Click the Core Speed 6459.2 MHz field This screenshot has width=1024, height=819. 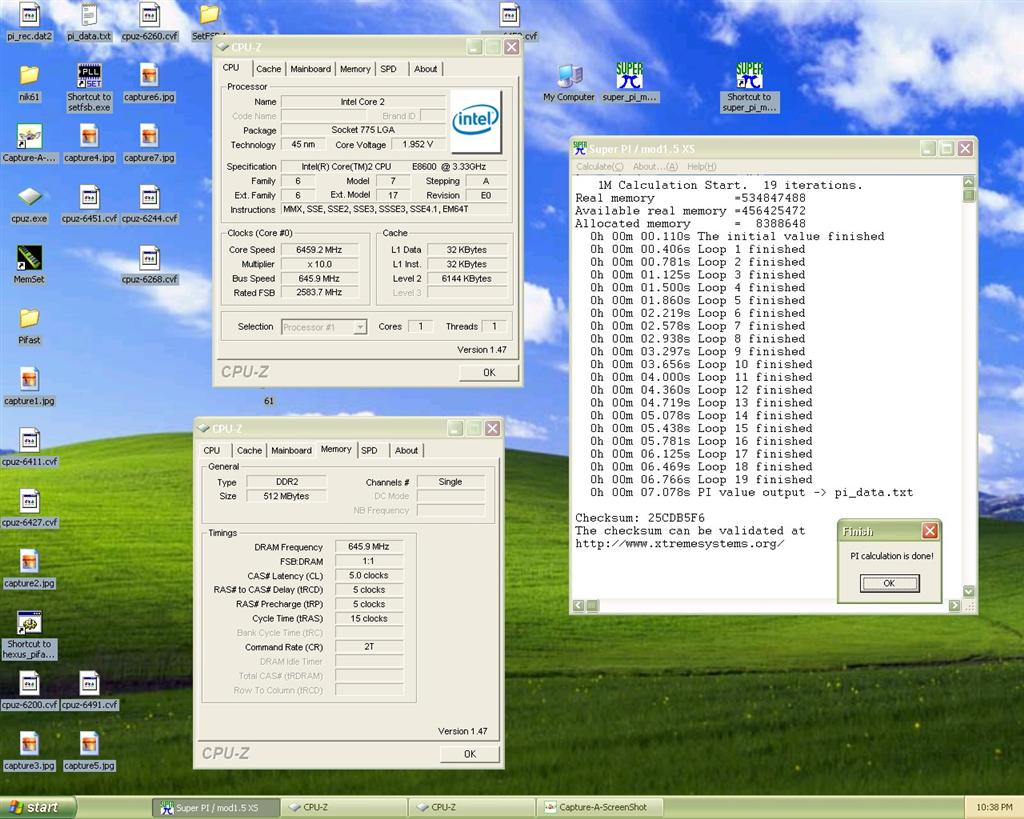(319, 249)
